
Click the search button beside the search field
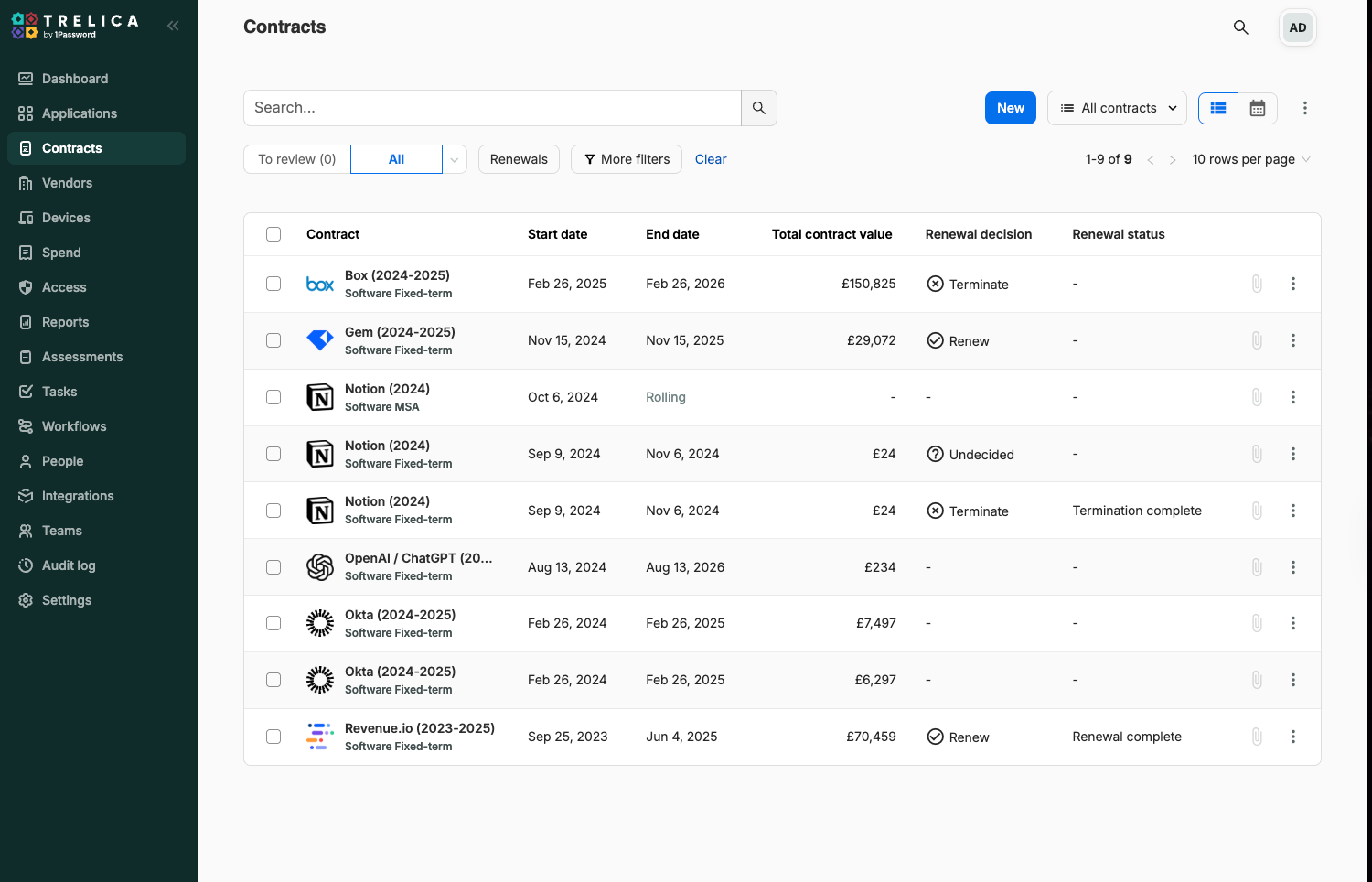(758, 108)
